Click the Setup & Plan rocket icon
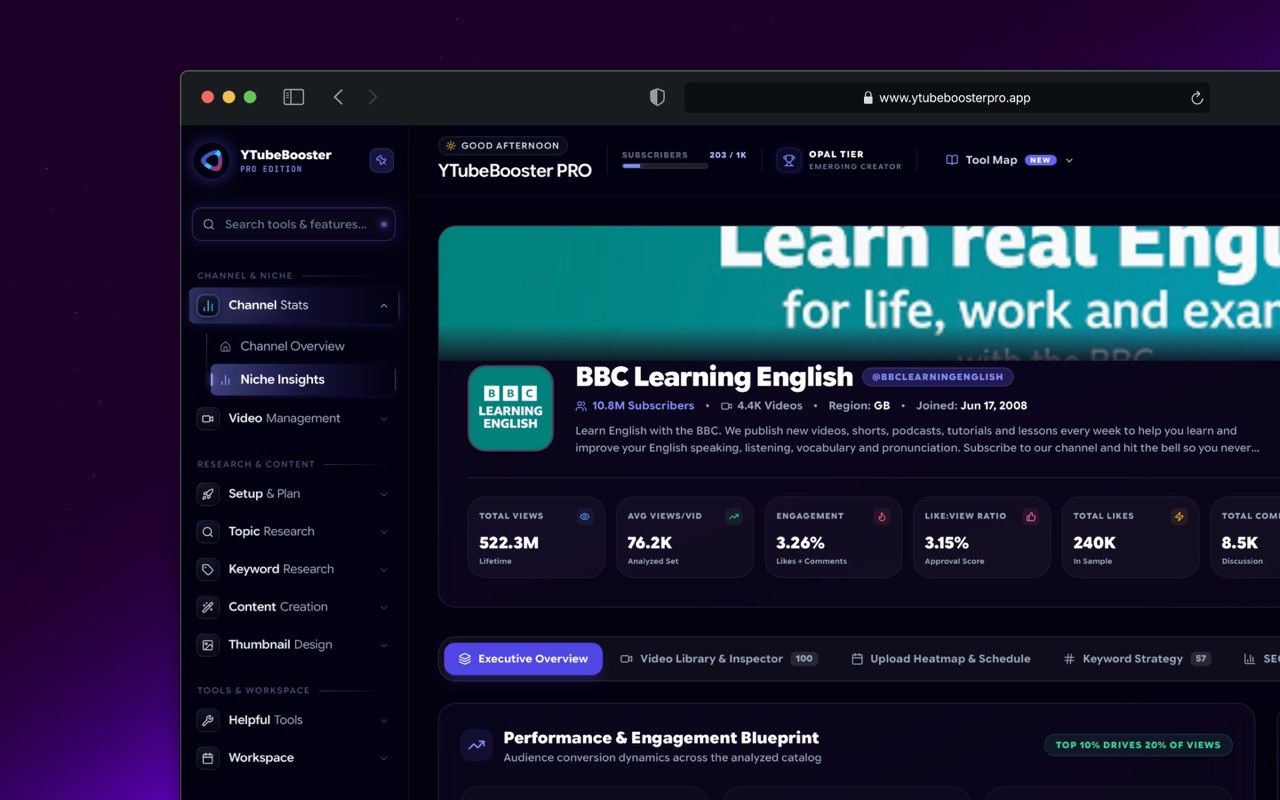1280x800 pixels. coord(208,494)
